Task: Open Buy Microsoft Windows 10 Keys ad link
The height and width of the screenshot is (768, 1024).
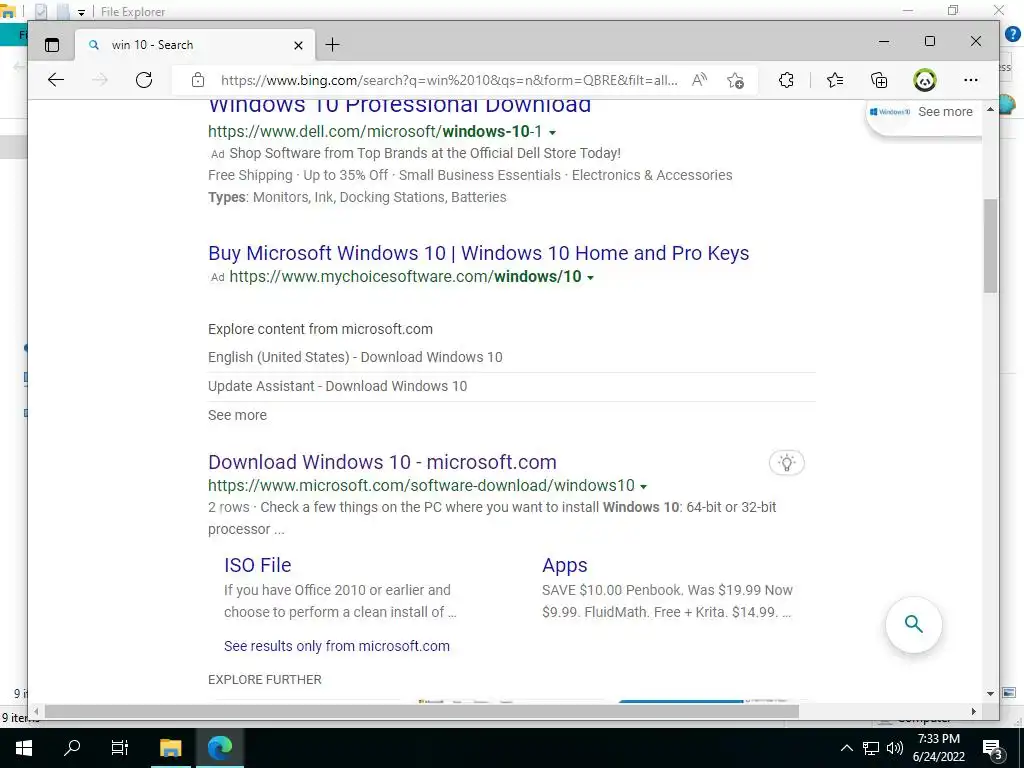Action: pos(479,253)
